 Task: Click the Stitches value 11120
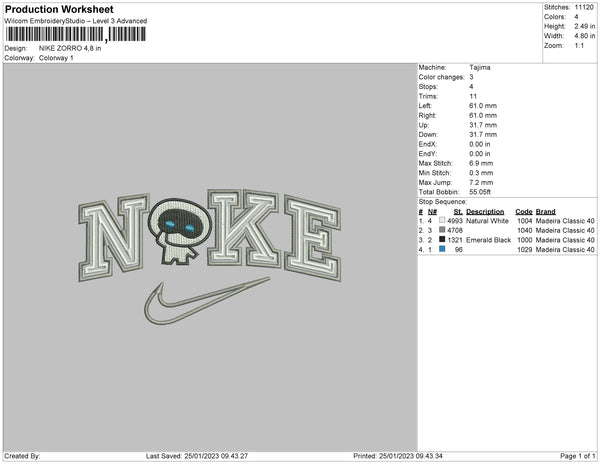click(584, 7)
